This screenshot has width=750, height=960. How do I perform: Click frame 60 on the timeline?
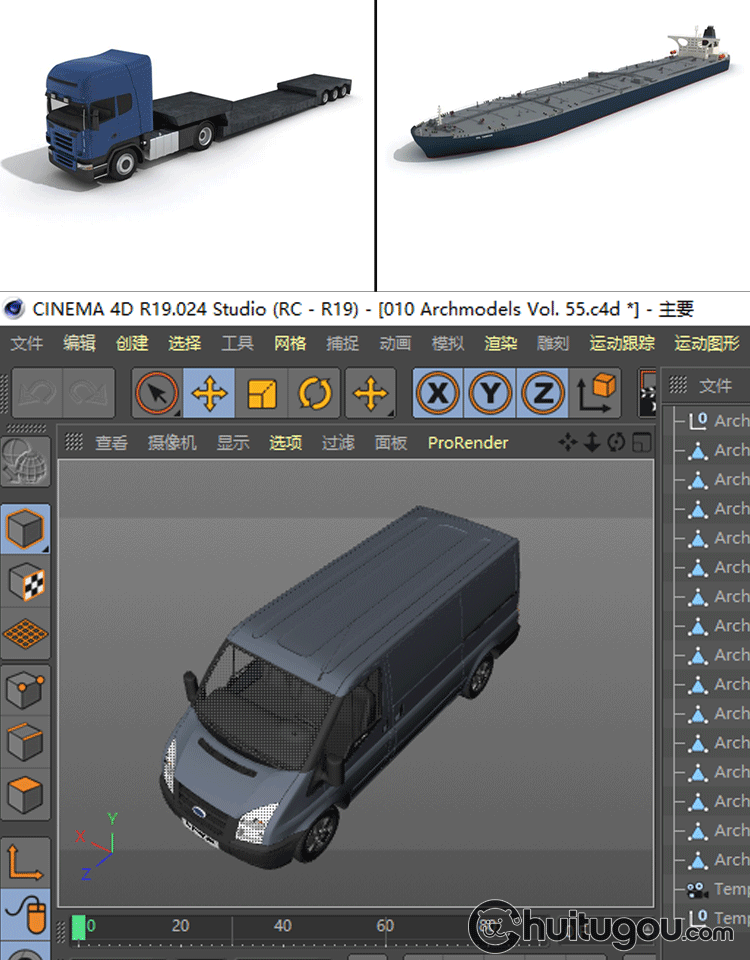coord(384,926)
